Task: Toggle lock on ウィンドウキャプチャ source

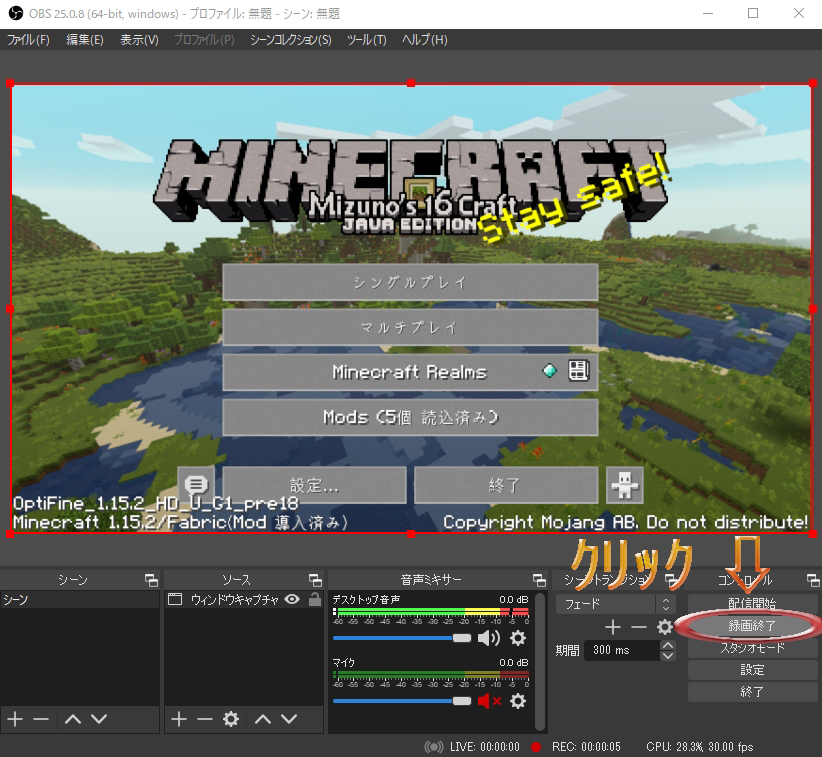Action: (x=315, y=599)
